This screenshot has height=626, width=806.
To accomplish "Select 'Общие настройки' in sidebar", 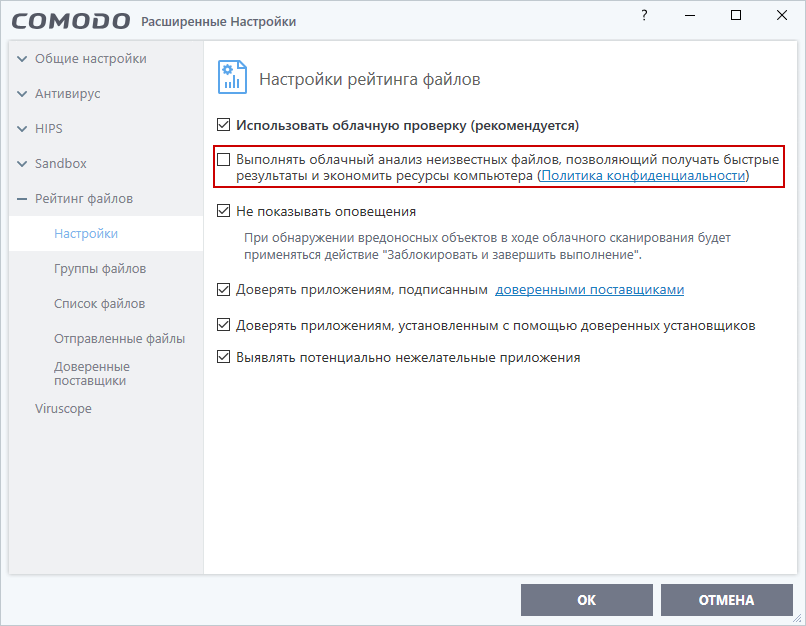I will tap(90, 59).
